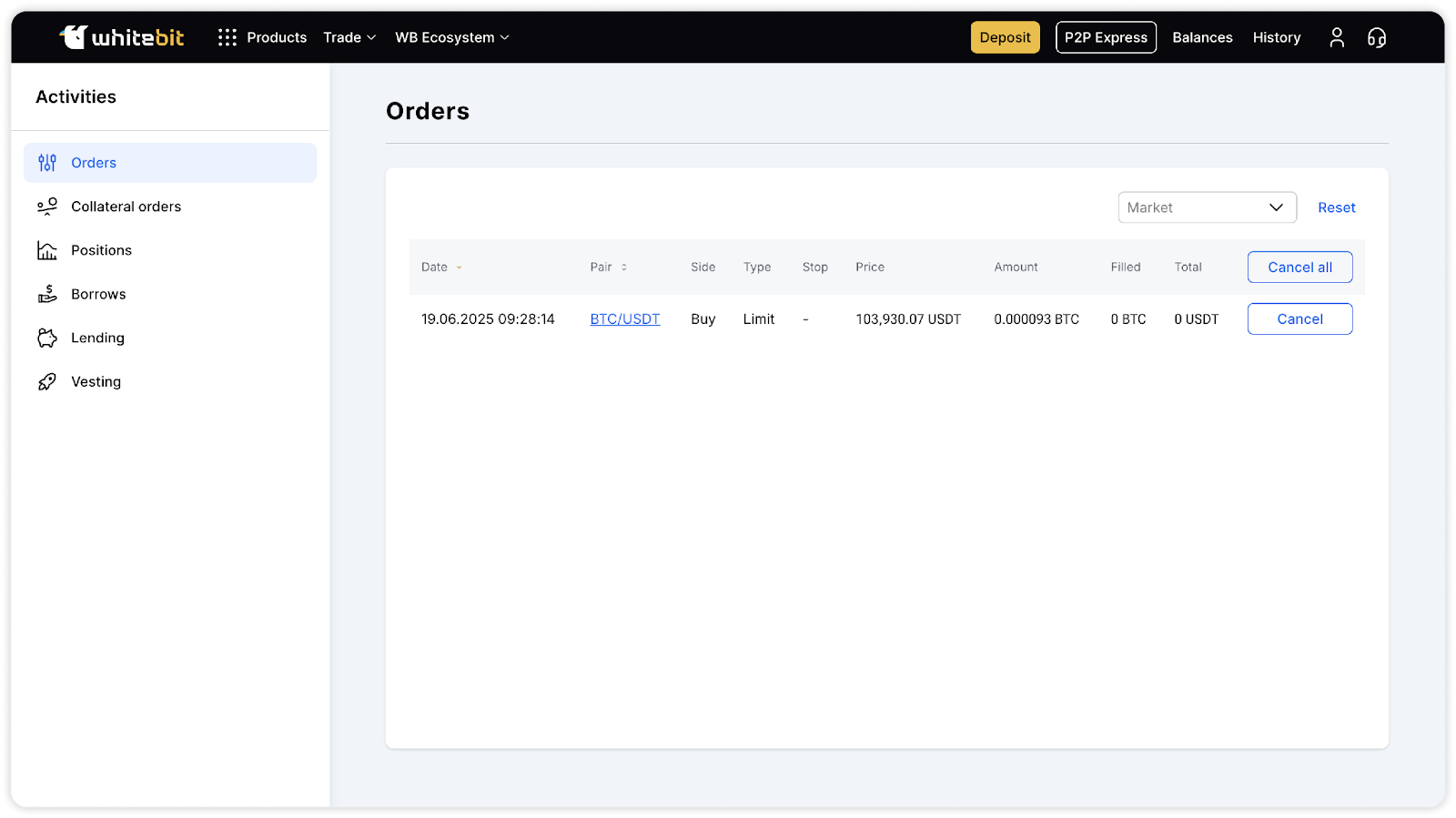Screen dimensions: 1456x818
Task: Click the headset support icon
Action: (1376, 37)
